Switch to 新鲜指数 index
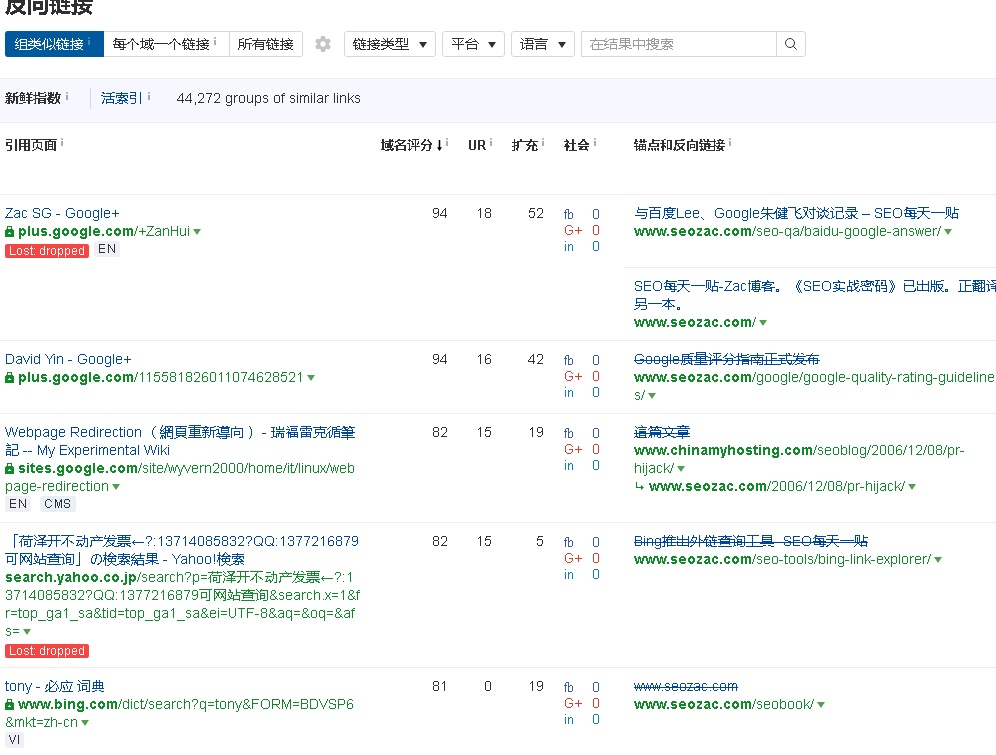Screen dimensions: 996x755 click(33, 98)
